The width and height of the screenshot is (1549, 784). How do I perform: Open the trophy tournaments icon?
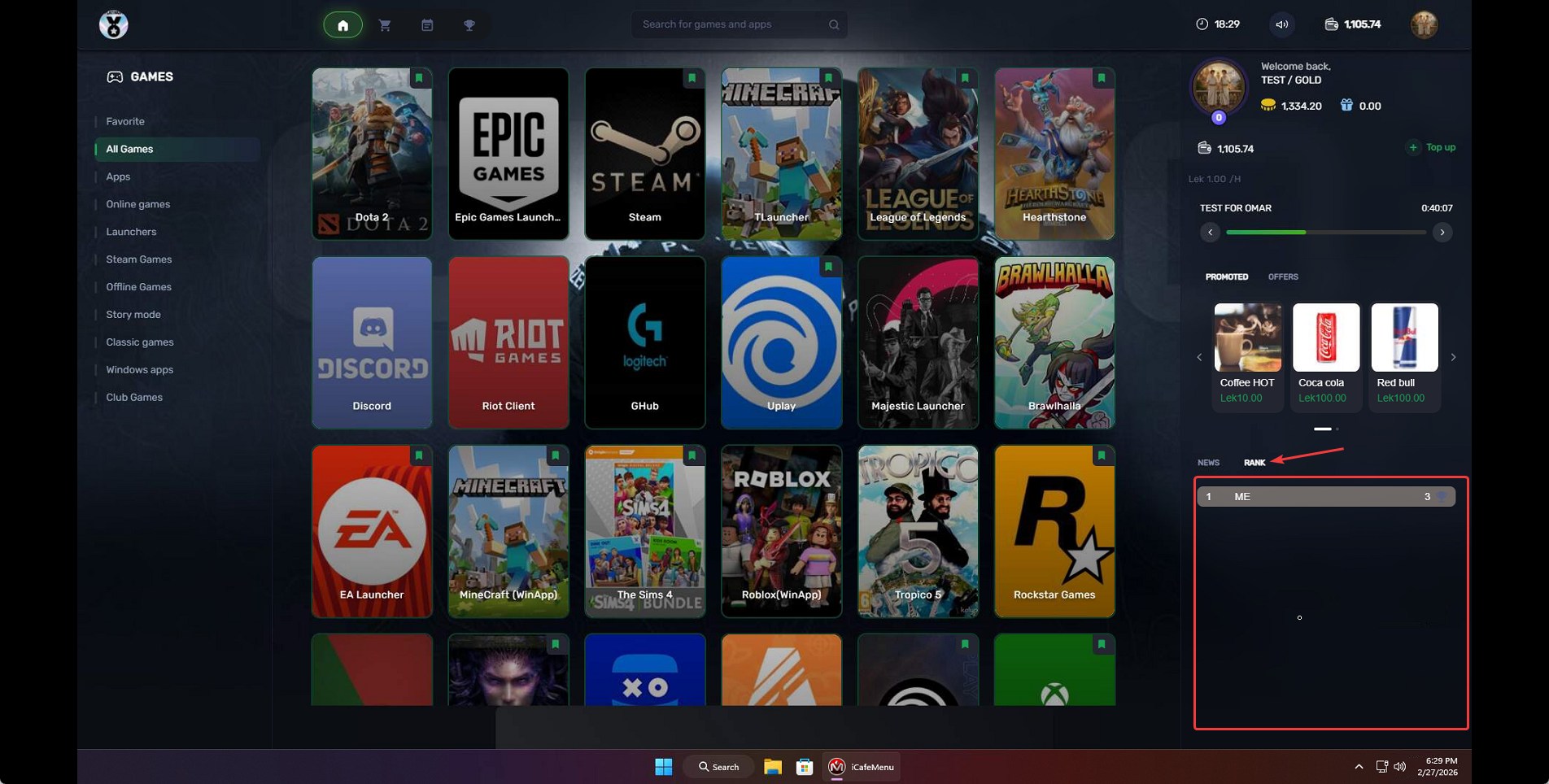(x=469, y=25)
